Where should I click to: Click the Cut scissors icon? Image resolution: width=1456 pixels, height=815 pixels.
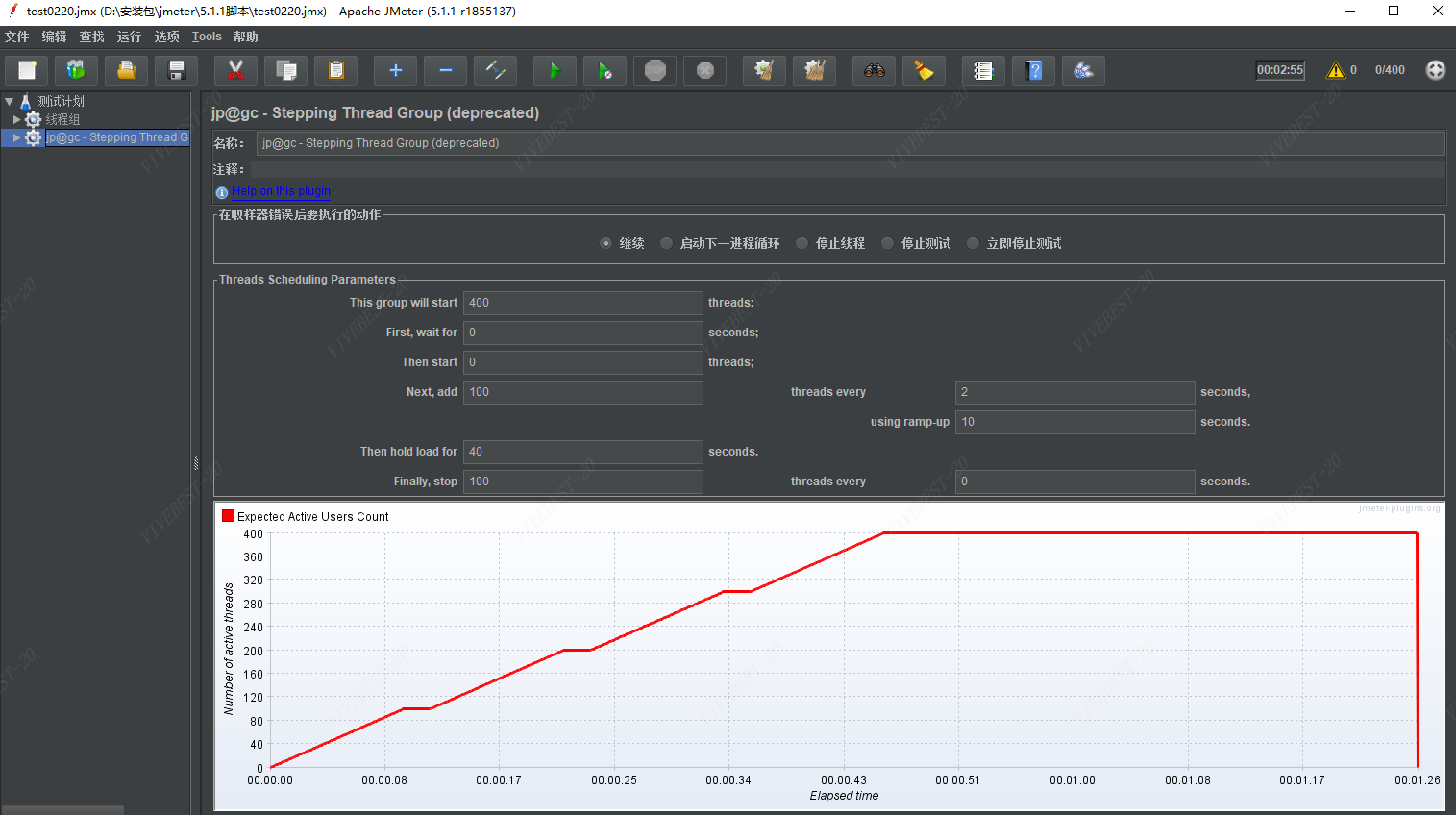[x=235, y=70]
